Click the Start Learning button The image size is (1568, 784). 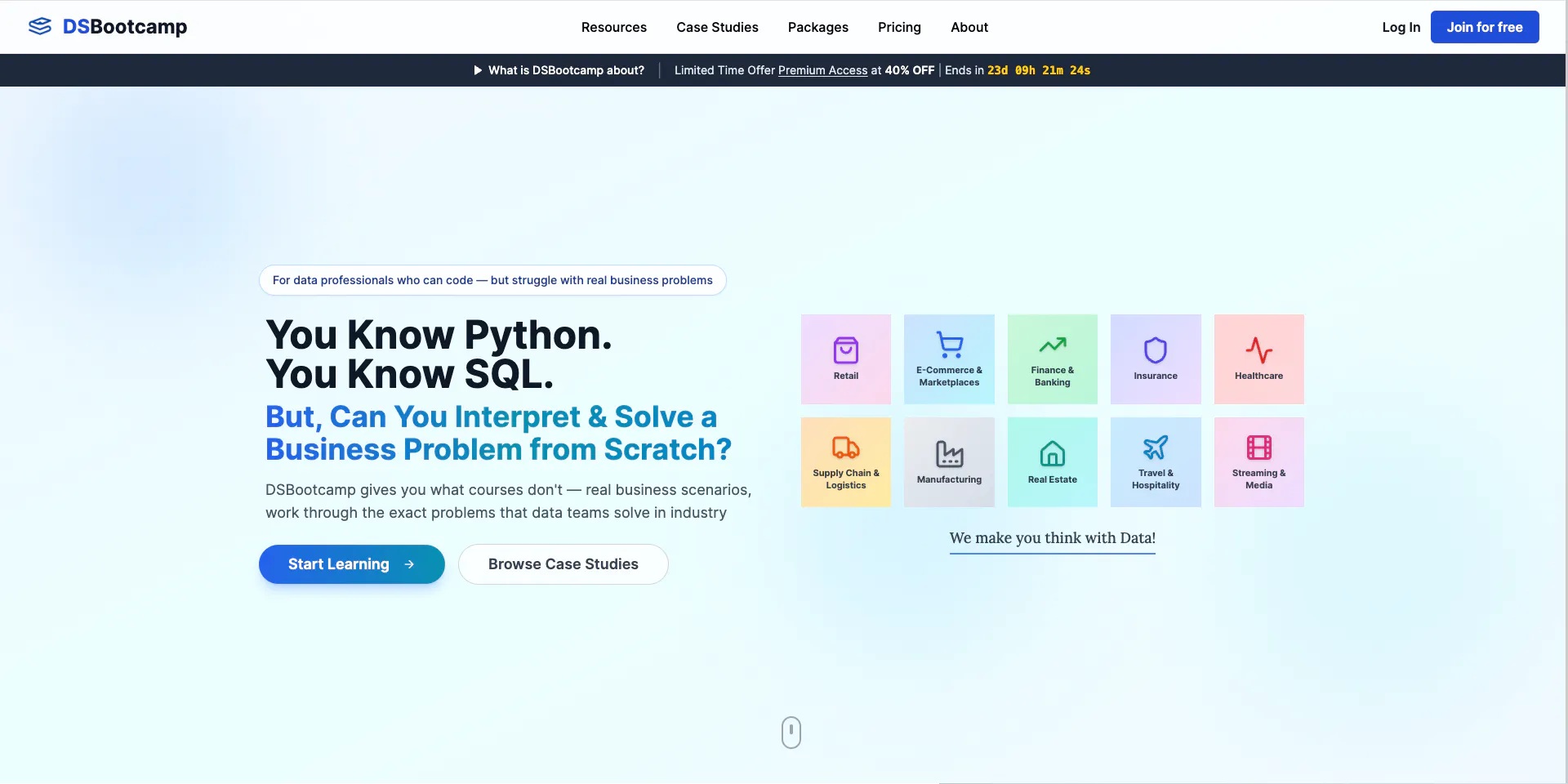coord(352,564)
